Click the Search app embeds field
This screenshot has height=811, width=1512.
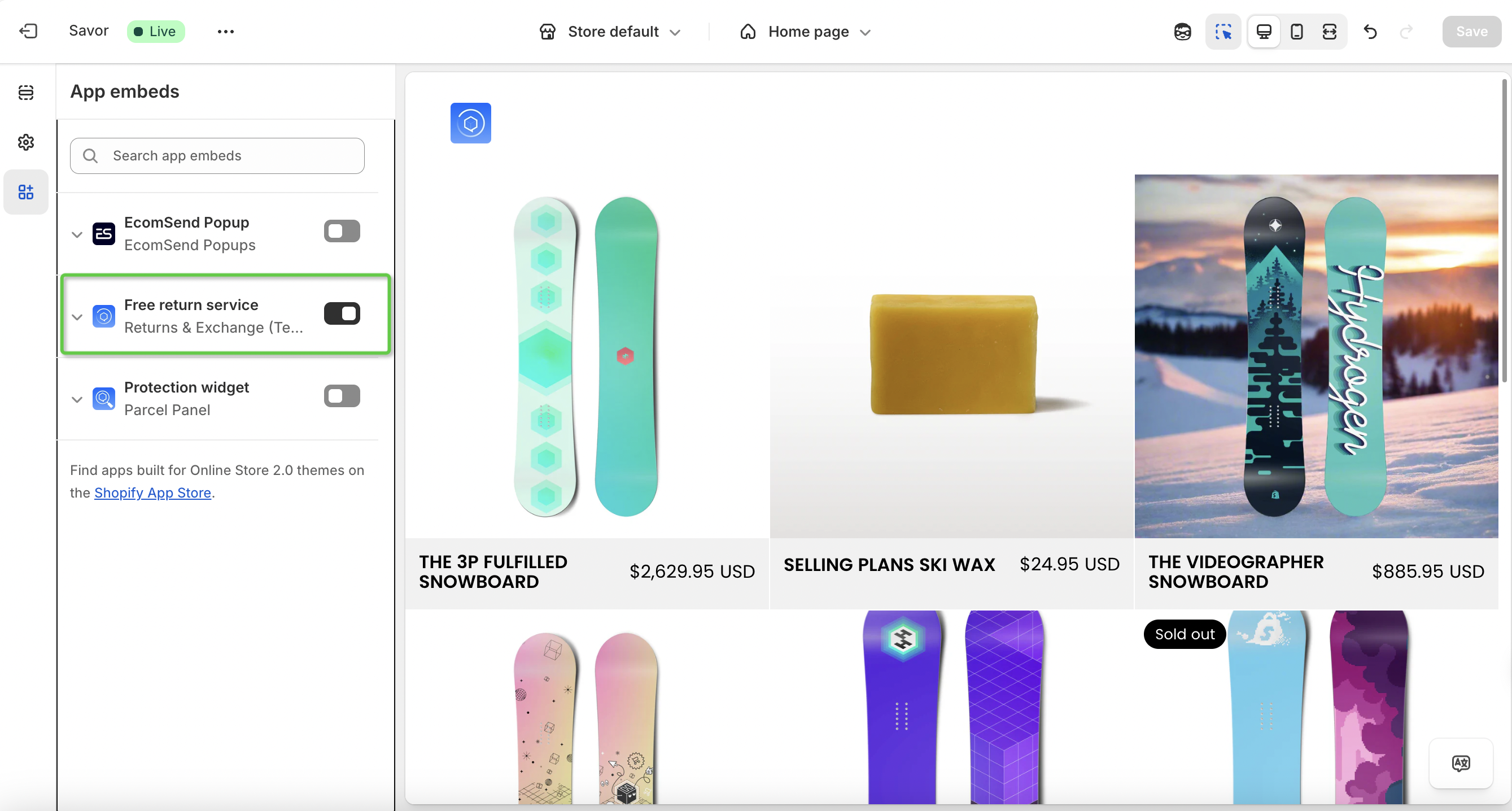point(217,156)
